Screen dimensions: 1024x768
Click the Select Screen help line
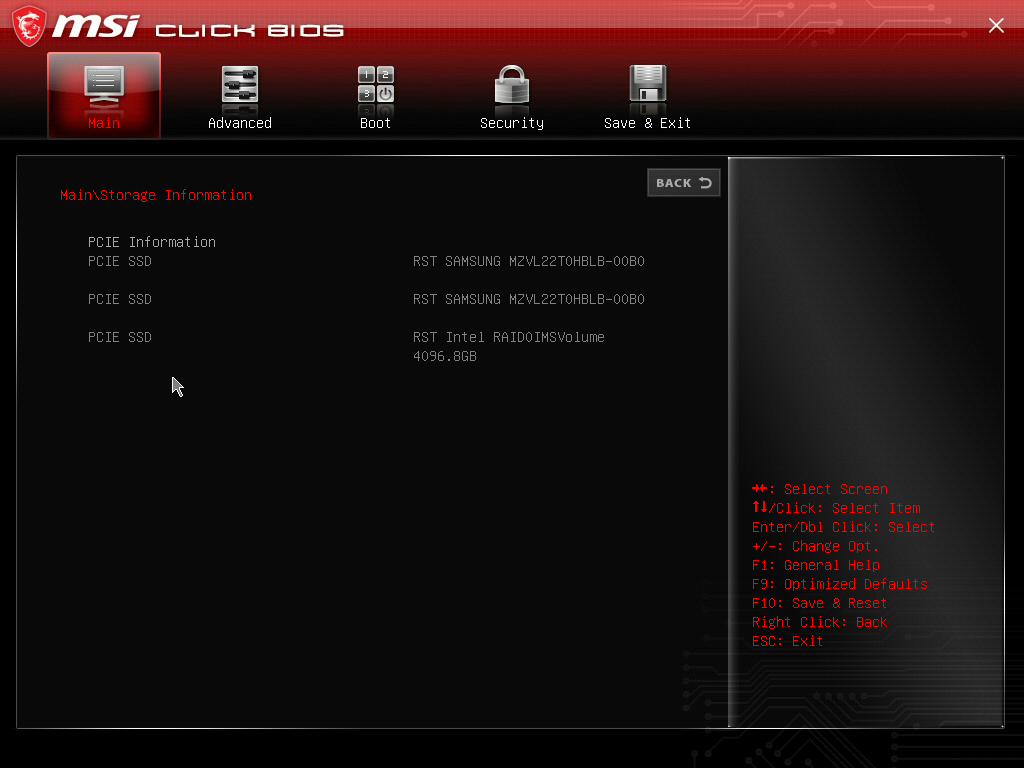click(820, 489)
